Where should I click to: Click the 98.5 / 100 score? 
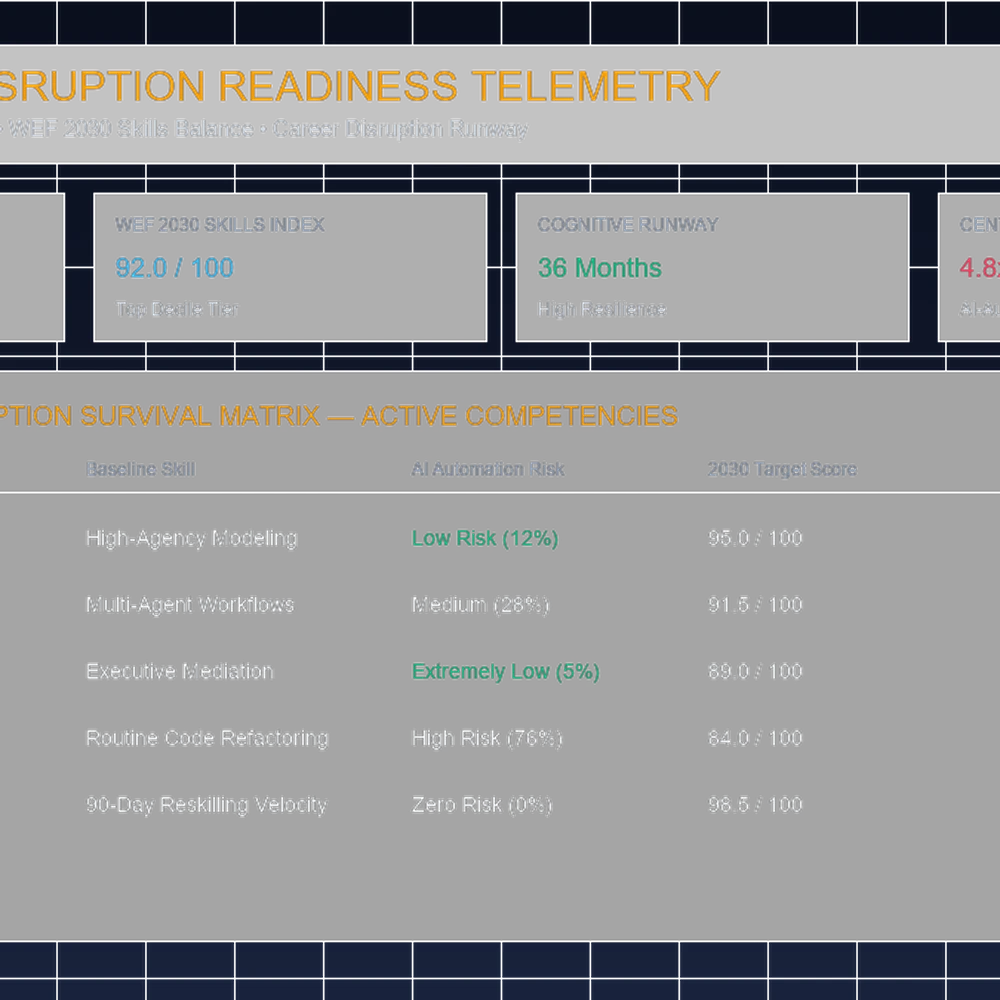755,805
